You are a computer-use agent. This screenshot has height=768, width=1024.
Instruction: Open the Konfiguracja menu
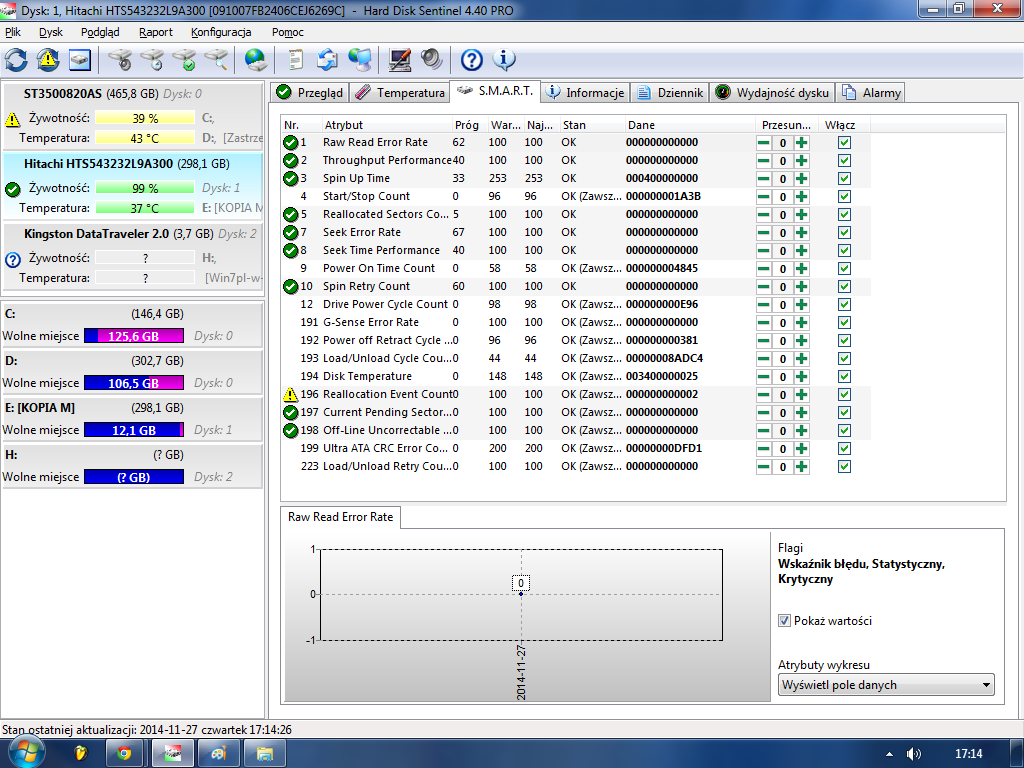221,32
